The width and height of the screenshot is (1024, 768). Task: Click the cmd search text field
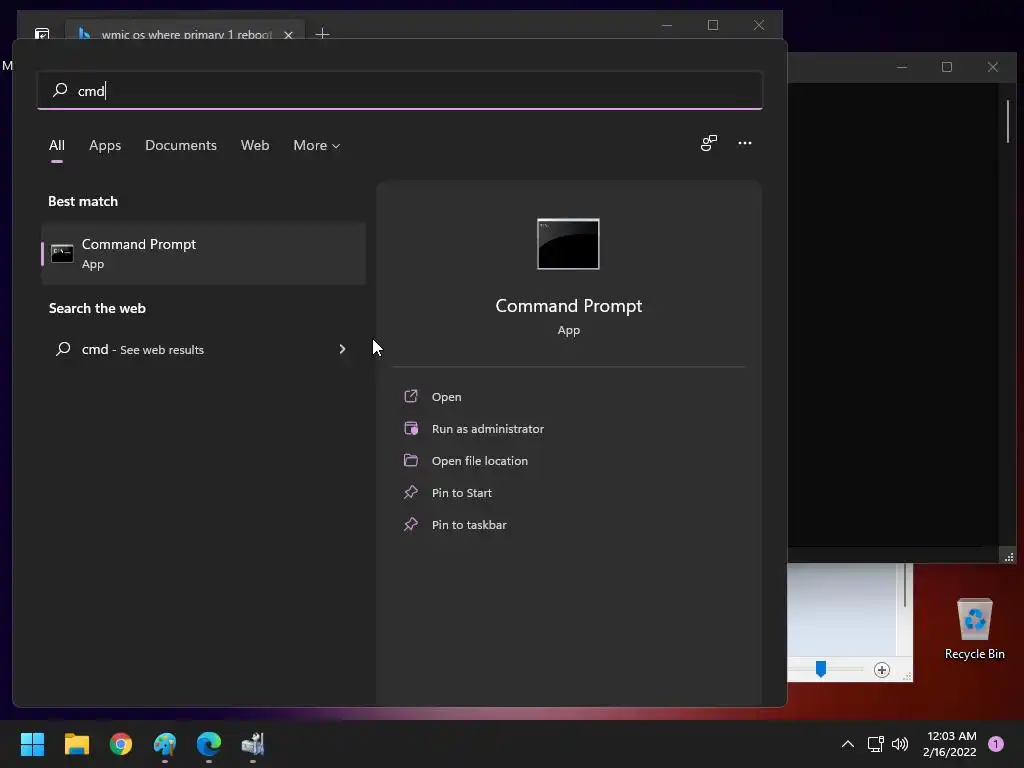400,91
